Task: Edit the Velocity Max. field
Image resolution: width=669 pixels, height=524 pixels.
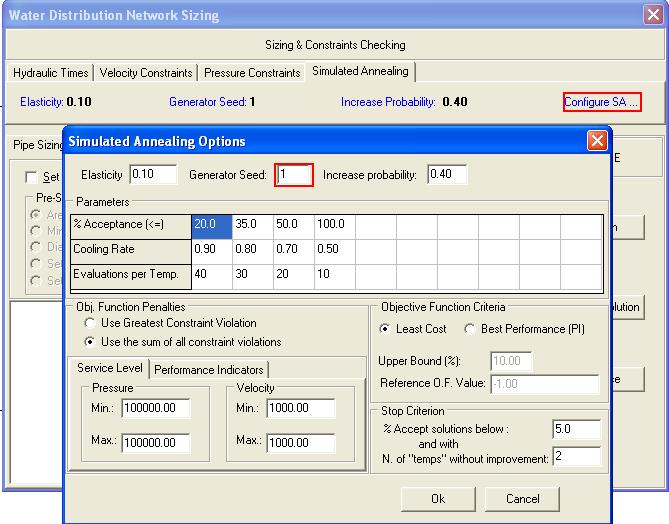Action: (x=301, y=443)
